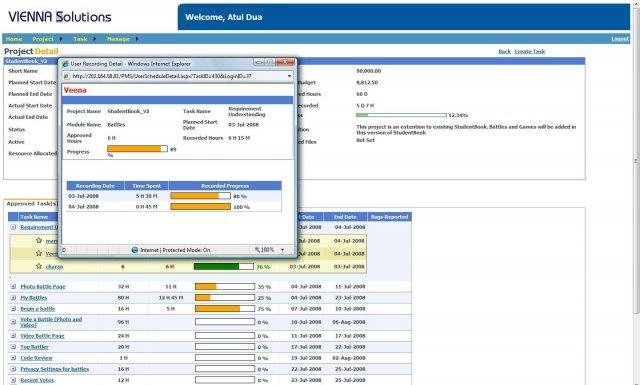Expand the Begin a Battle task row
Viewport: 640px width, 385px height.
pyautogui.click(x=13, y=309)
